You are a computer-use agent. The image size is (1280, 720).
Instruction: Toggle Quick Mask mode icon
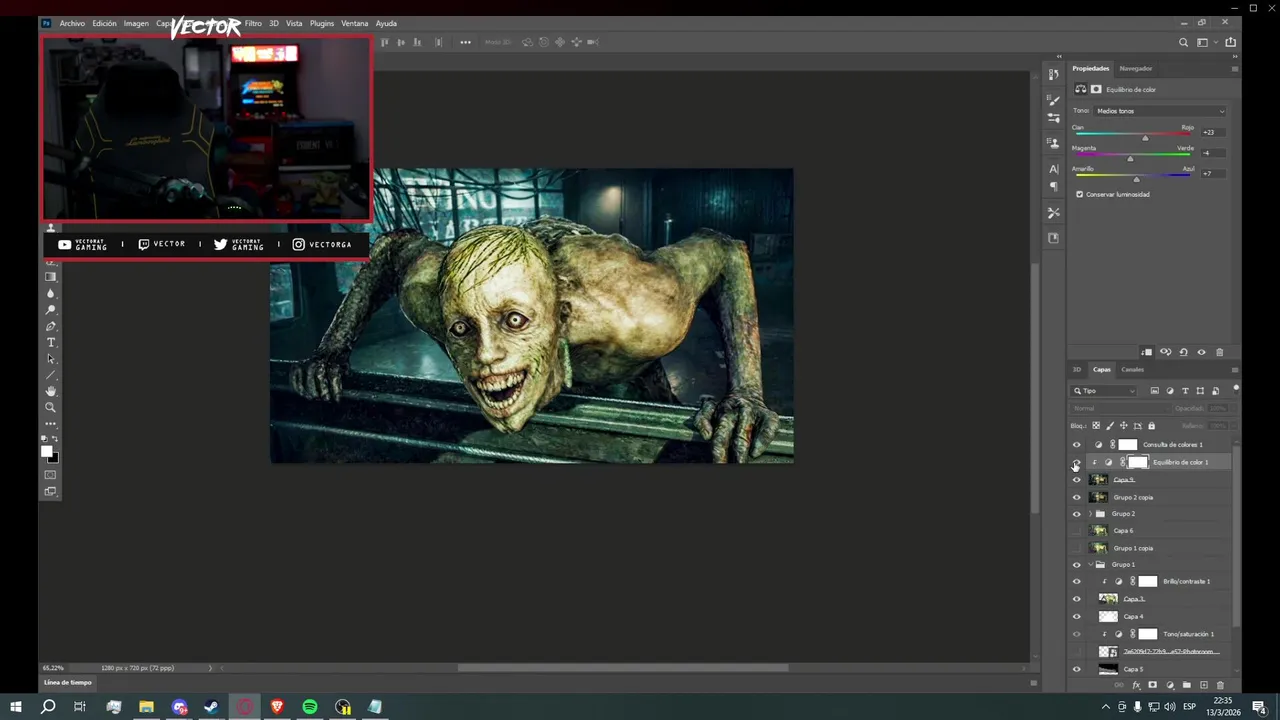pos(51,475)
